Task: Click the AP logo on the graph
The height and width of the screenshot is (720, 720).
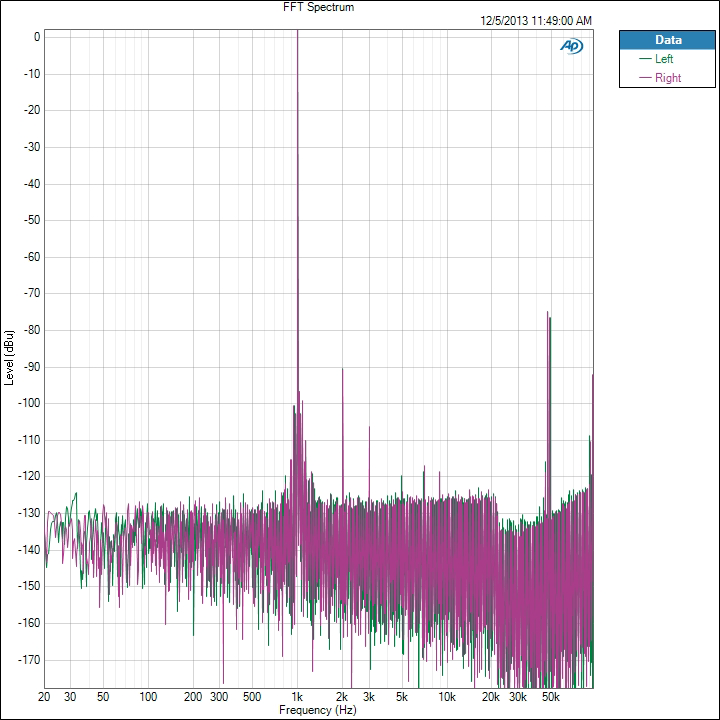Action: pos(571,46)
